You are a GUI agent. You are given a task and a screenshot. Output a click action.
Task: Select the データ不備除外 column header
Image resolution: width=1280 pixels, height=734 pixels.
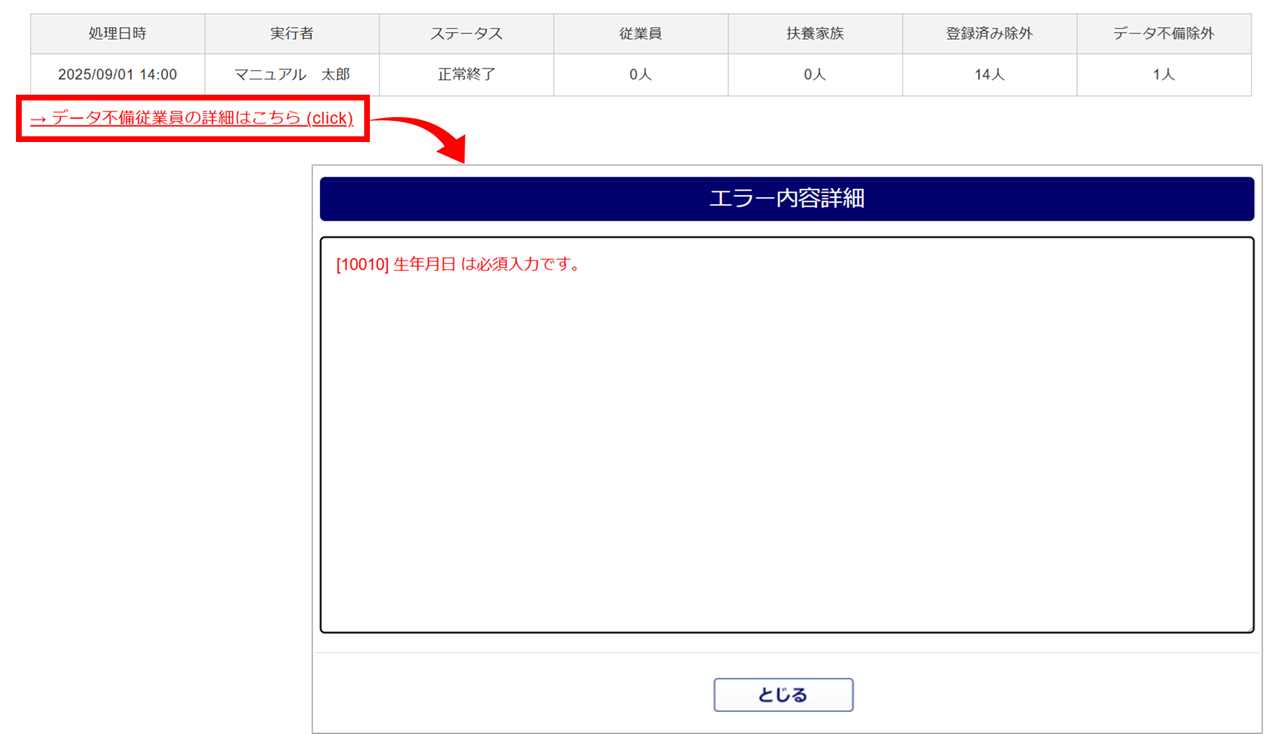(x=1164, y=34)
